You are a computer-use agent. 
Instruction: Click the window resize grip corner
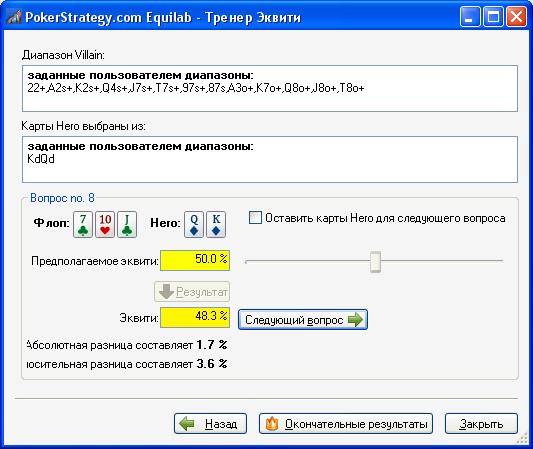522,438
